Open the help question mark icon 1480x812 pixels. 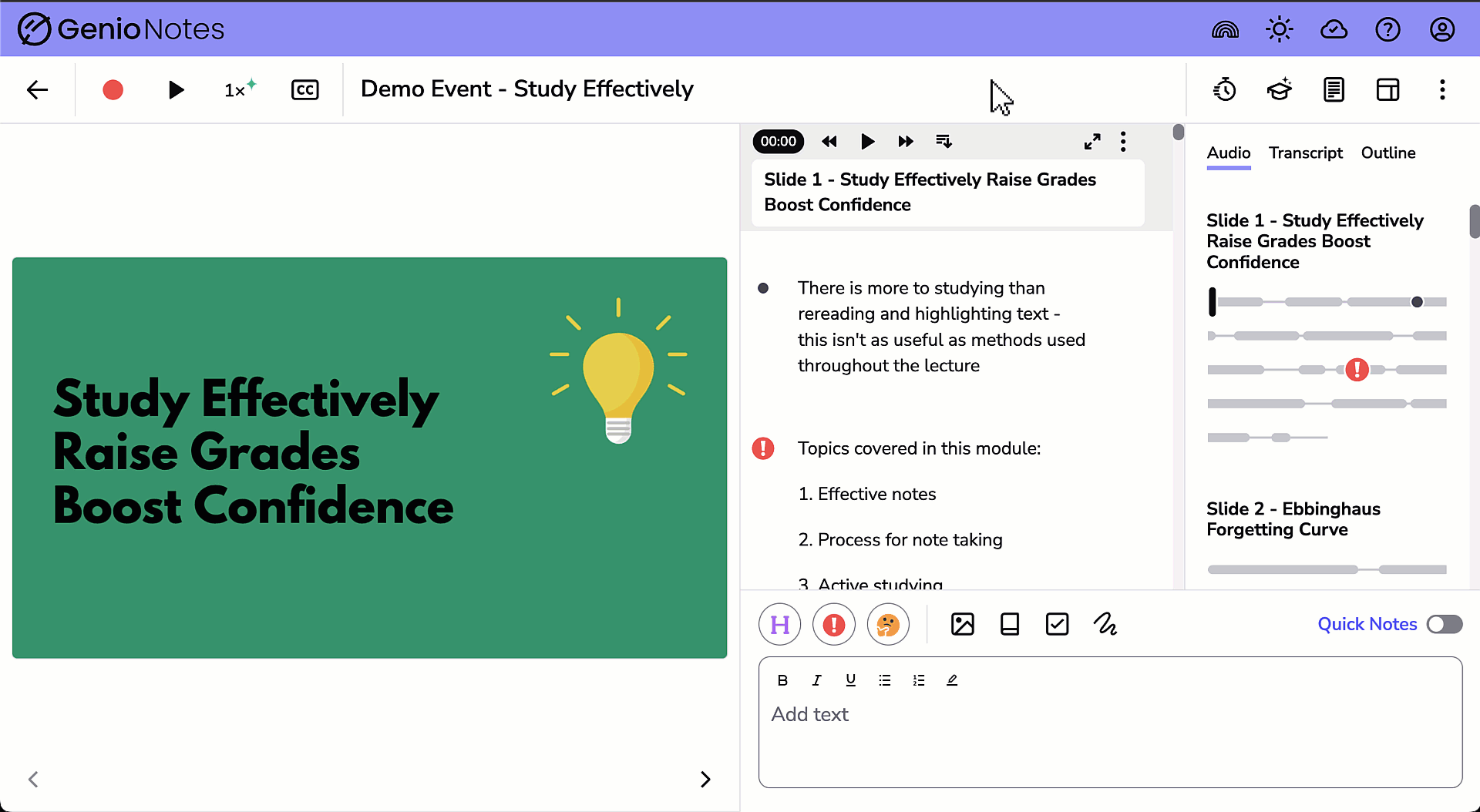[1387, 30]
